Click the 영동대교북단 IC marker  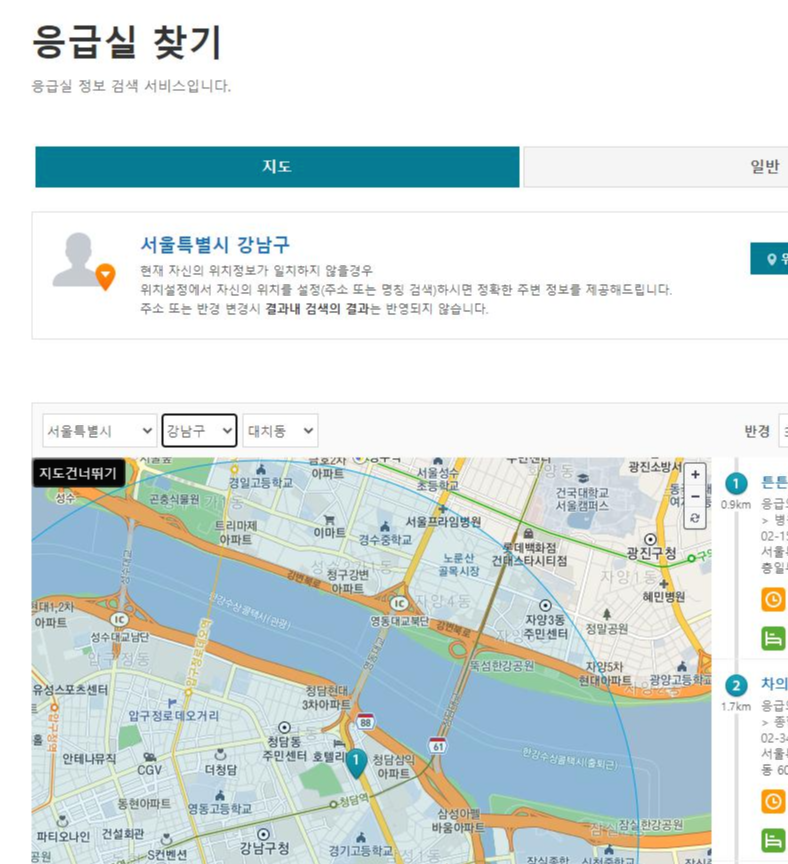coord(399,604)
